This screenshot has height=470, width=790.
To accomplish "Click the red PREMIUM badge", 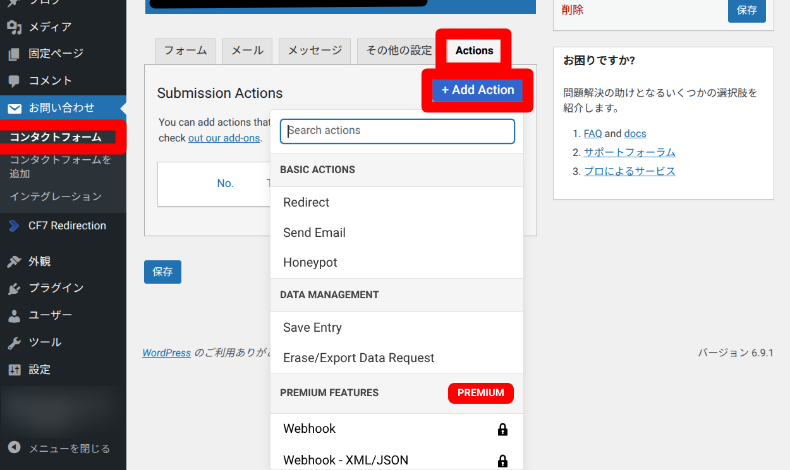I will pyautogui.click(x=481, y=393).
